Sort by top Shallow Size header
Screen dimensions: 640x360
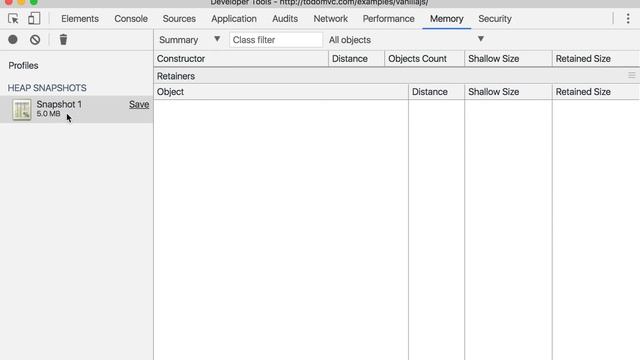point(508,59)
